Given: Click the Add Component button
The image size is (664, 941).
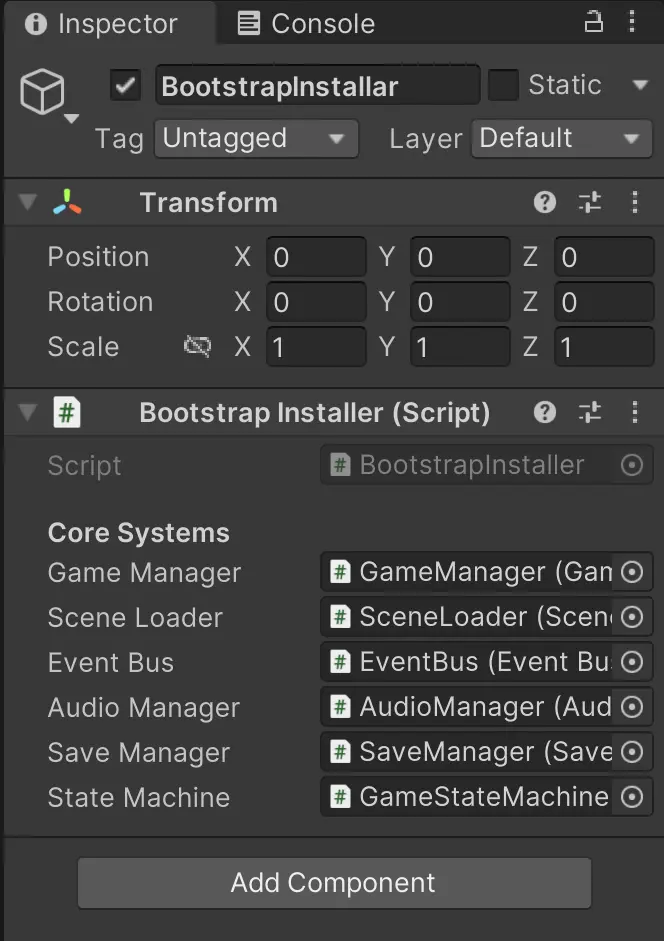Looking at the screenshot, I should pos(334,883).
